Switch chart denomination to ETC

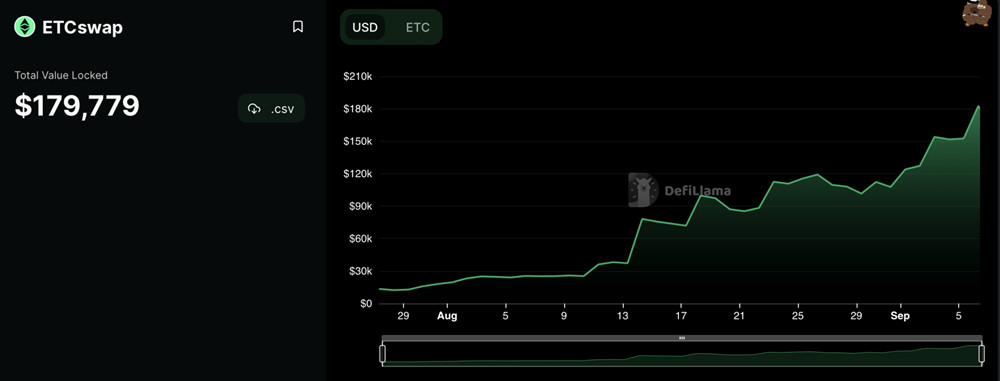tap(418, 27)
